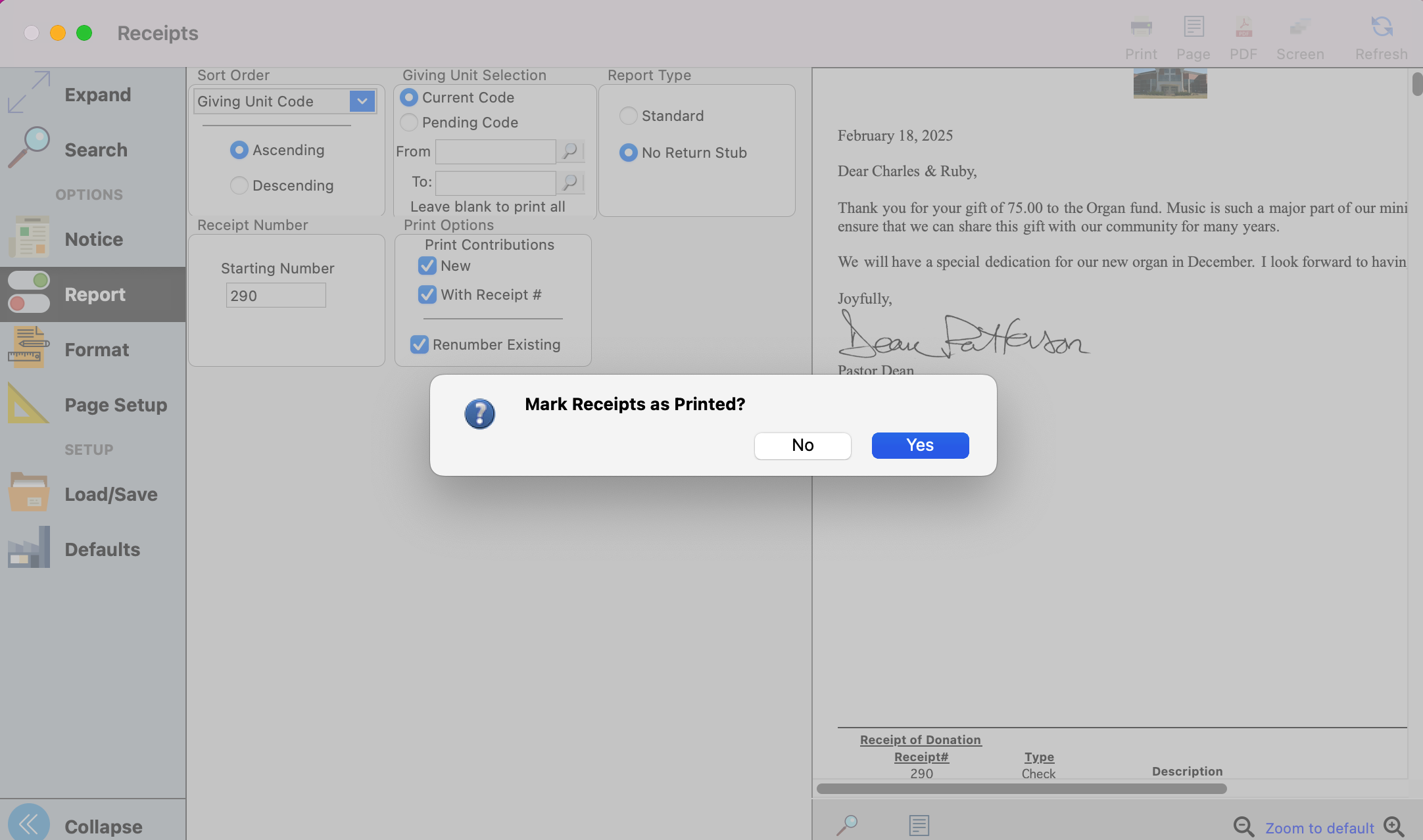Toggle the With Receipt # checkbox

click(x=427, y=294)
